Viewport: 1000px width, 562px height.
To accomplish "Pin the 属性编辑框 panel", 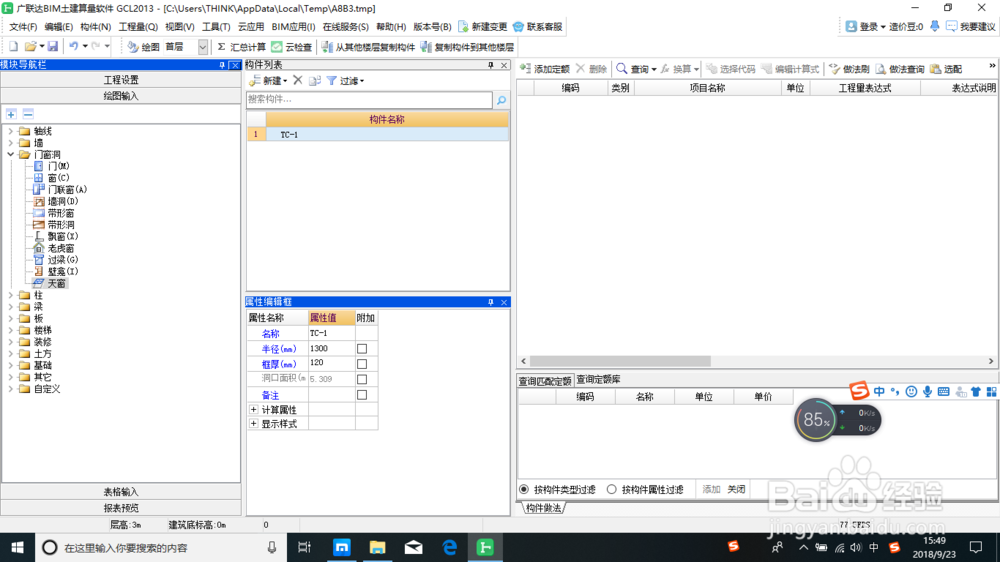I will click(x=490, y=302).
